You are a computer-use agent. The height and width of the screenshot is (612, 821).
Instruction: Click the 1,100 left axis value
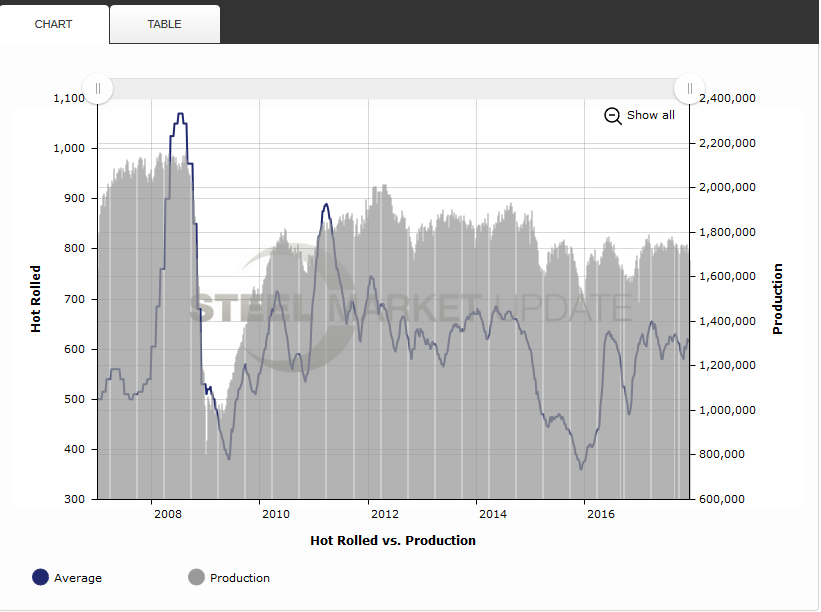(x=68, y=98)
